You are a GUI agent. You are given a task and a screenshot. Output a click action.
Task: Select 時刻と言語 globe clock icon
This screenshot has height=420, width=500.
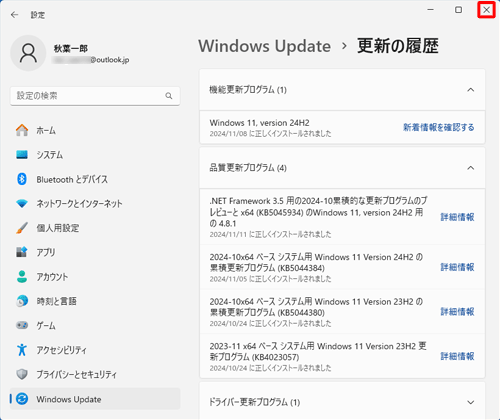pyautogui.click(x=22, y=301)
